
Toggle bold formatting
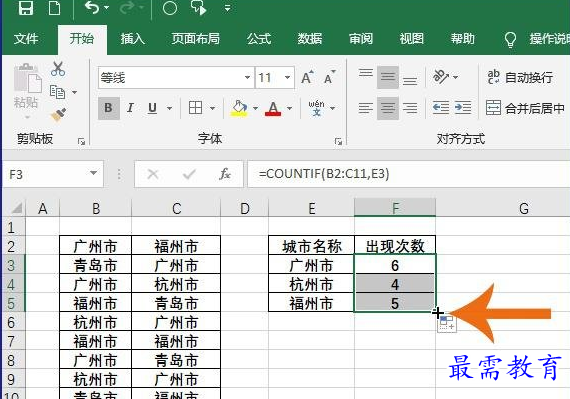point(108,108)
